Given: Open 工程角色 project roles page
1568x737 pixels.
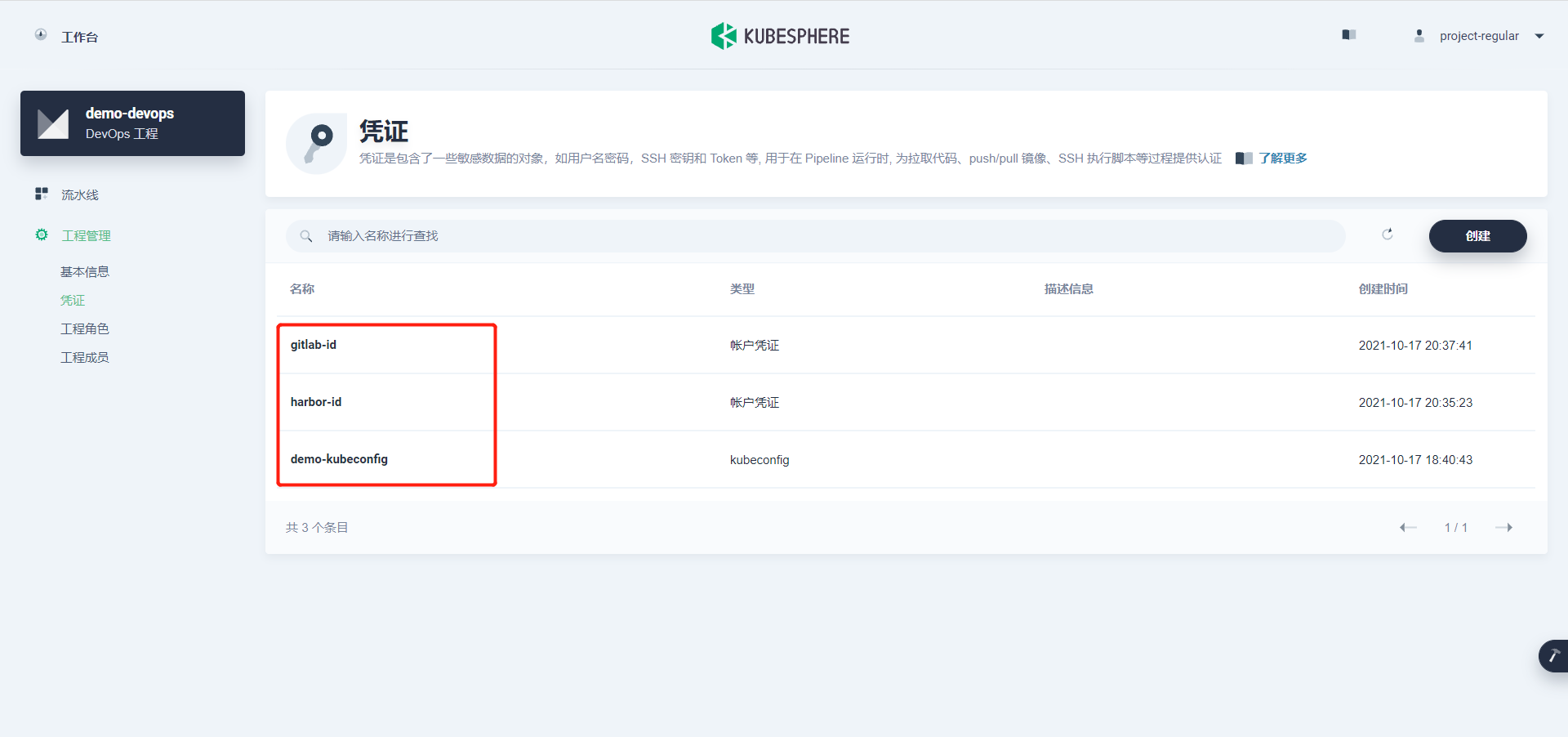Looking at the screenshot, I should click(84, 328).
